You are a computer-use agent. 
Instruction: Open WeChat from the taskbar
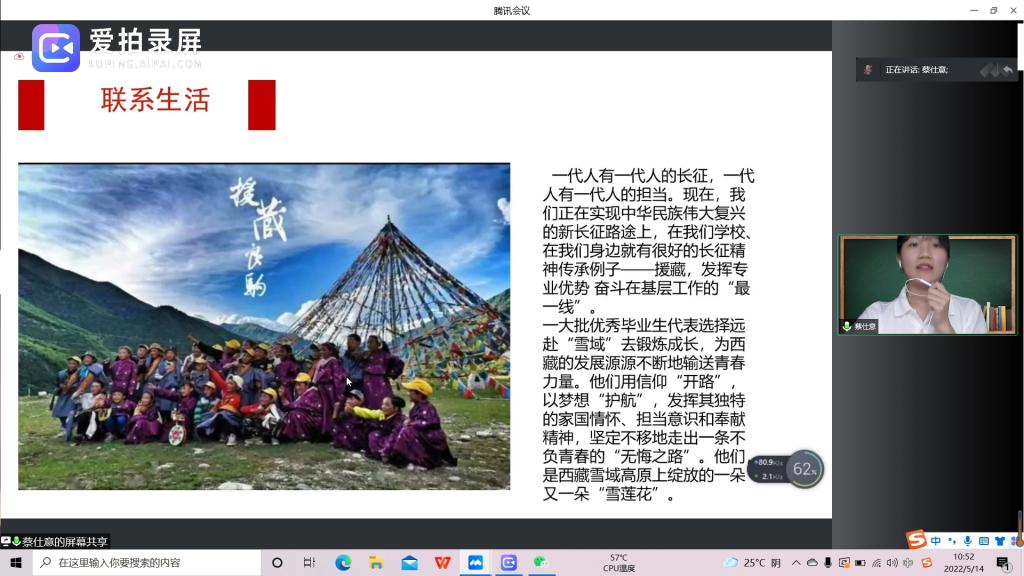[541, 563]
